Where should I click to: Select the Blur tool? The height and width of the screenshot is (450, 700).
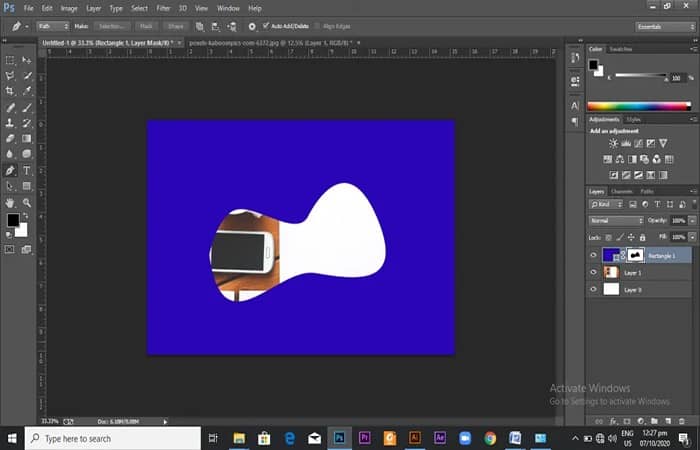(10, 154)
